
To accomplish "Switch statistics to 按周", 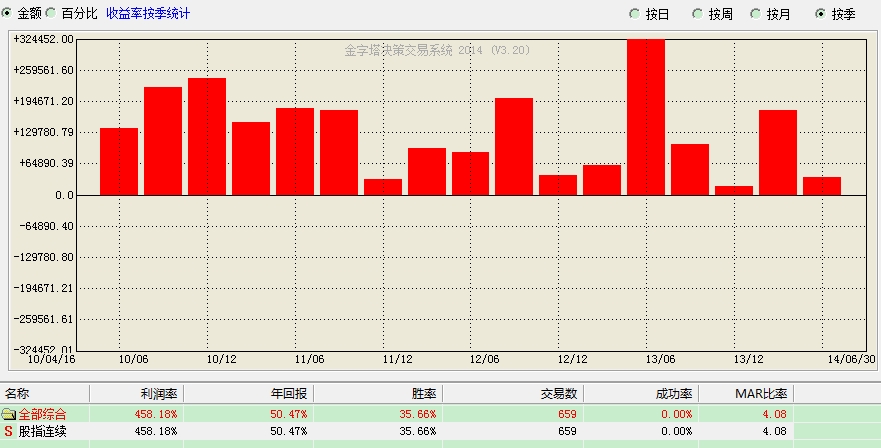I will point(698,14).
